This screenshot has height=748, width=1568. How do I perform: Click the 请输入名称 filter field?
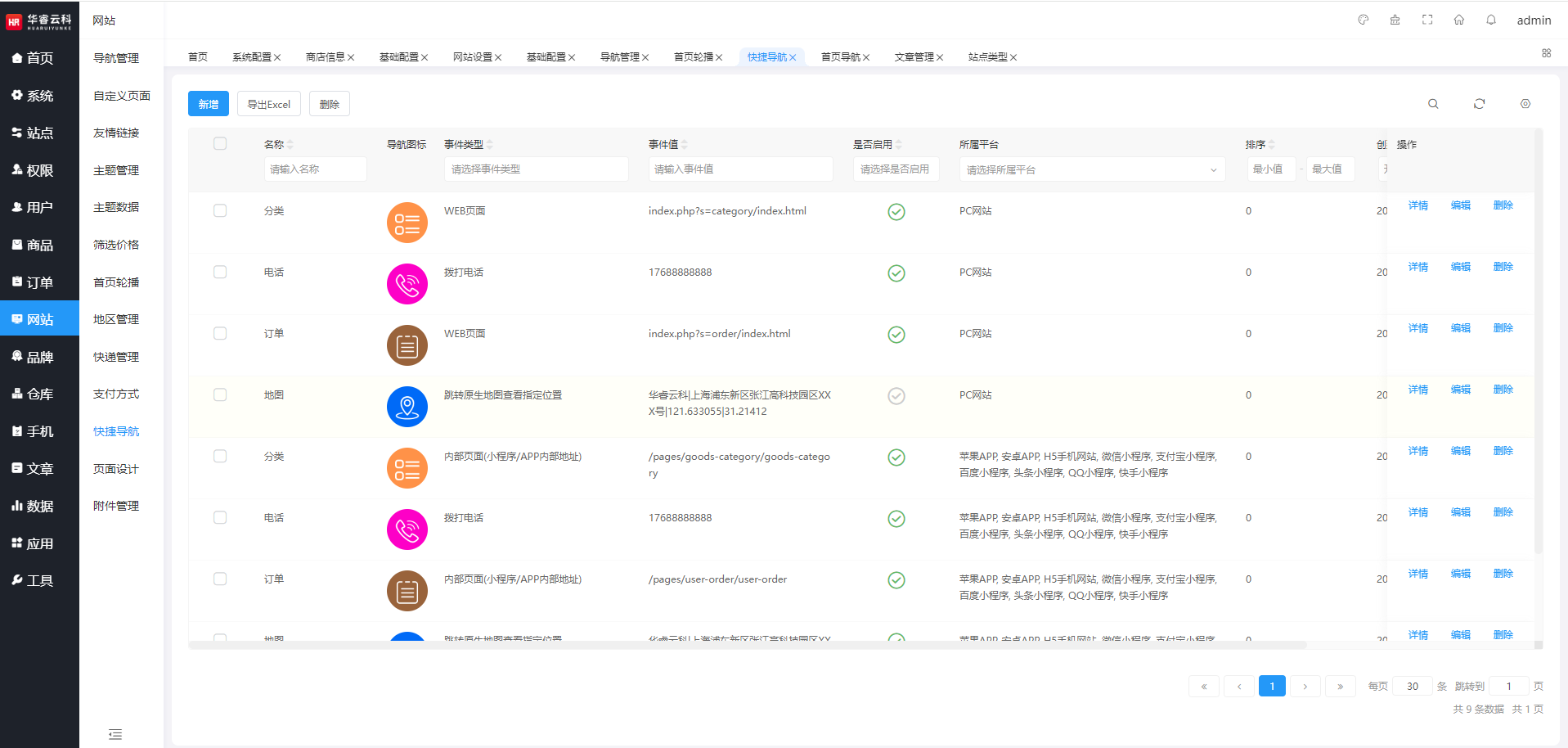315,169
